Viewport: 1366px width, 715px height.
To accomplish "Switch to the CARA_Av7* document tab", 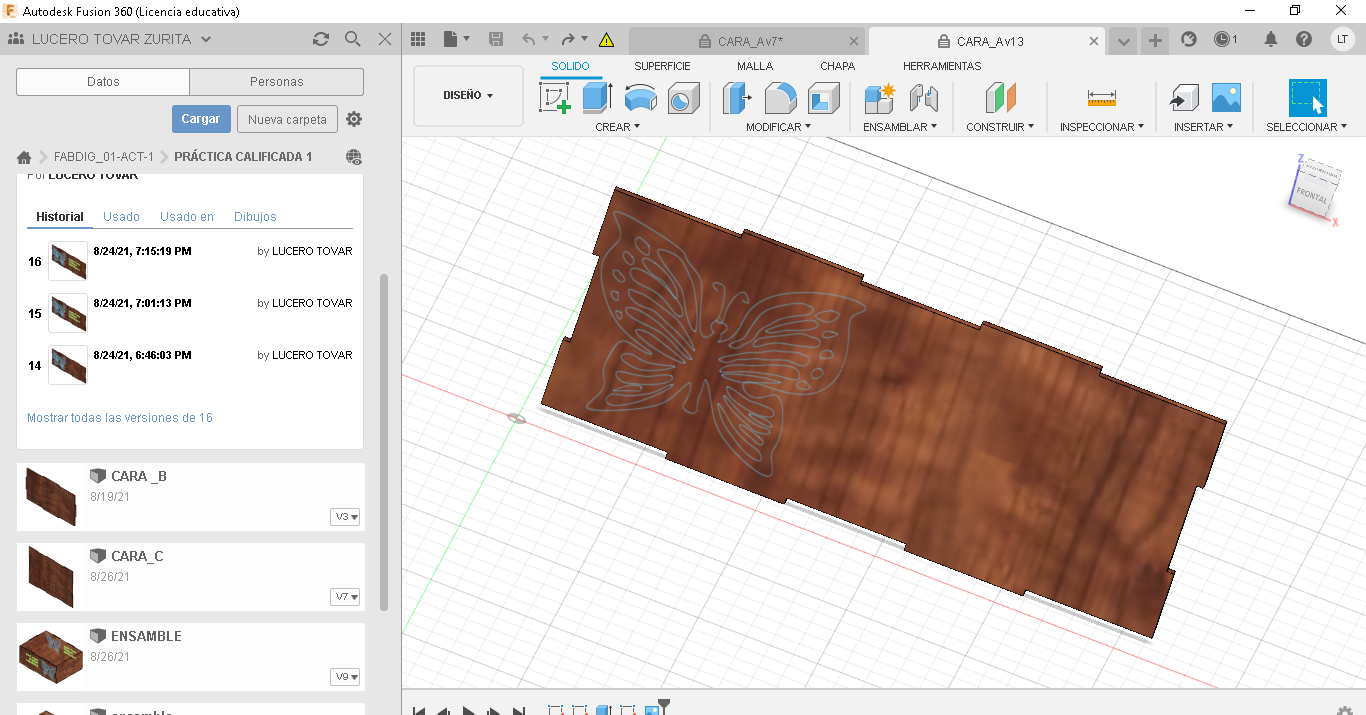I will tap(746, 41).
